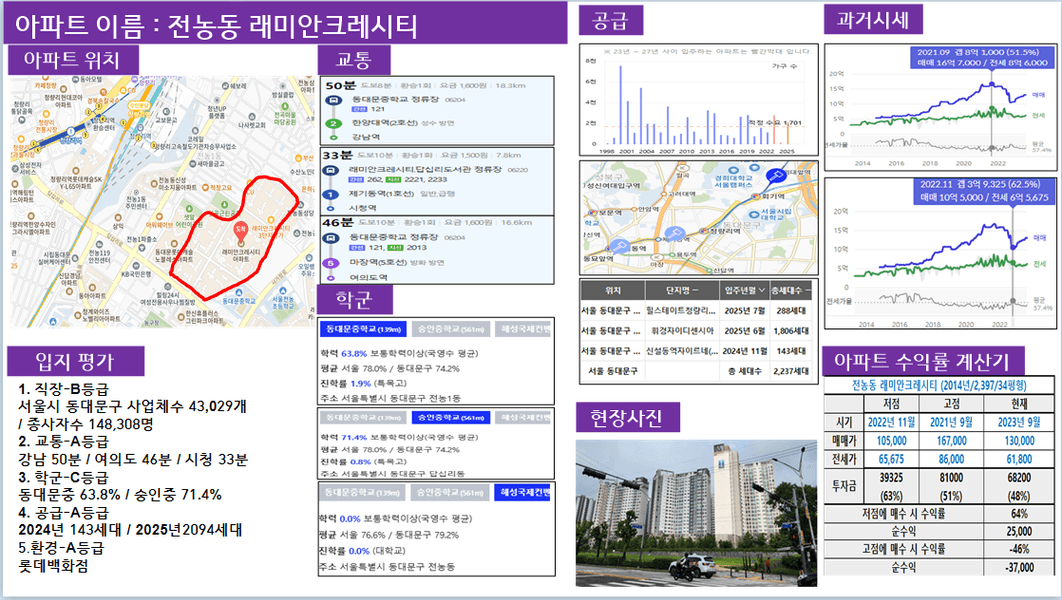Click the vertical date marker line in the 2022.11 chart

[1013, 259]
